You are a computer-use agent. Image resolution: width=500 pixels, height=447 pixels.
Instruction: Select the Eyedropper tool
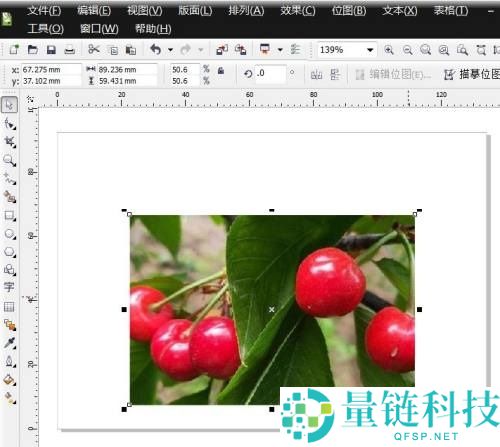pyautogui.click(x=9, y=343)
